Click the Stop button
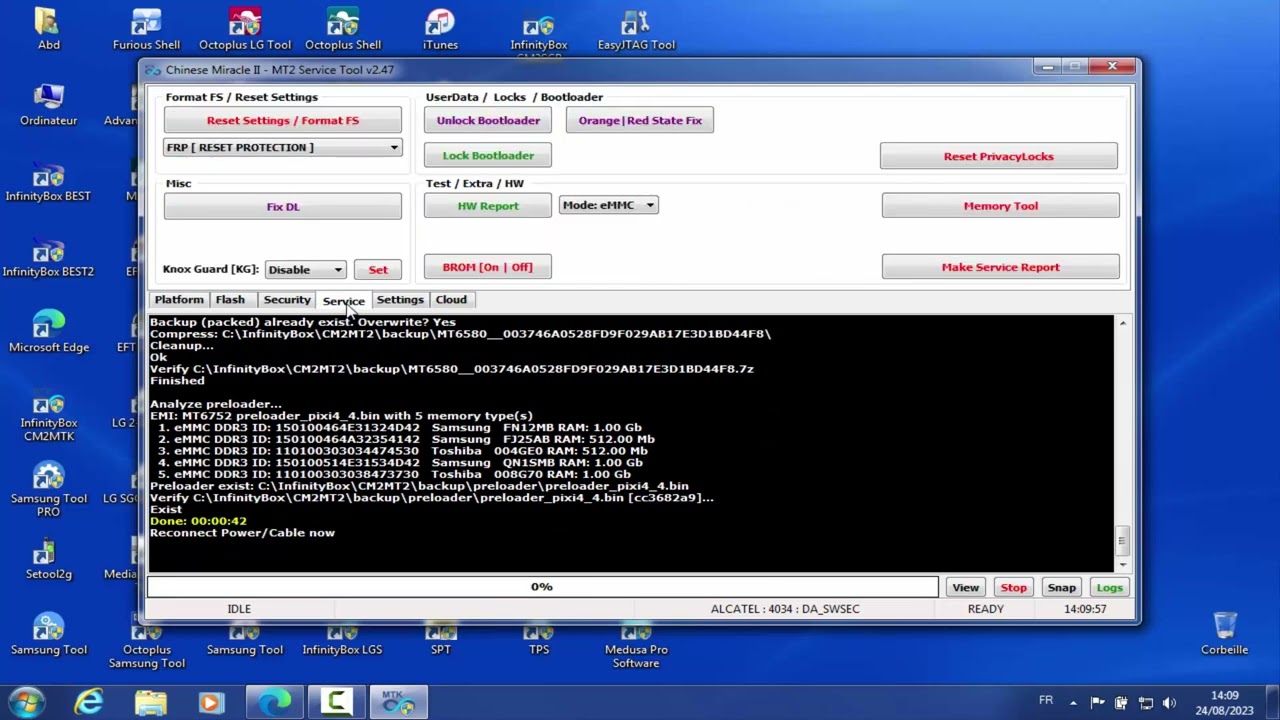Screen dimensions: 1280x720 pyautogui.click(x=1013, y=588)
